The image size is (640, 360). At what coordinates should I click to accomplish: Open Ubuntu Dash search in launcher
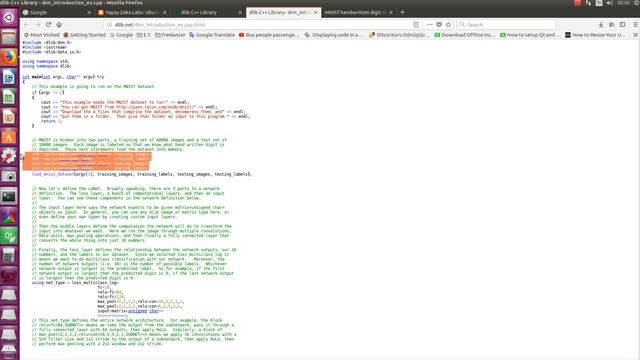[x=9, y=17]
